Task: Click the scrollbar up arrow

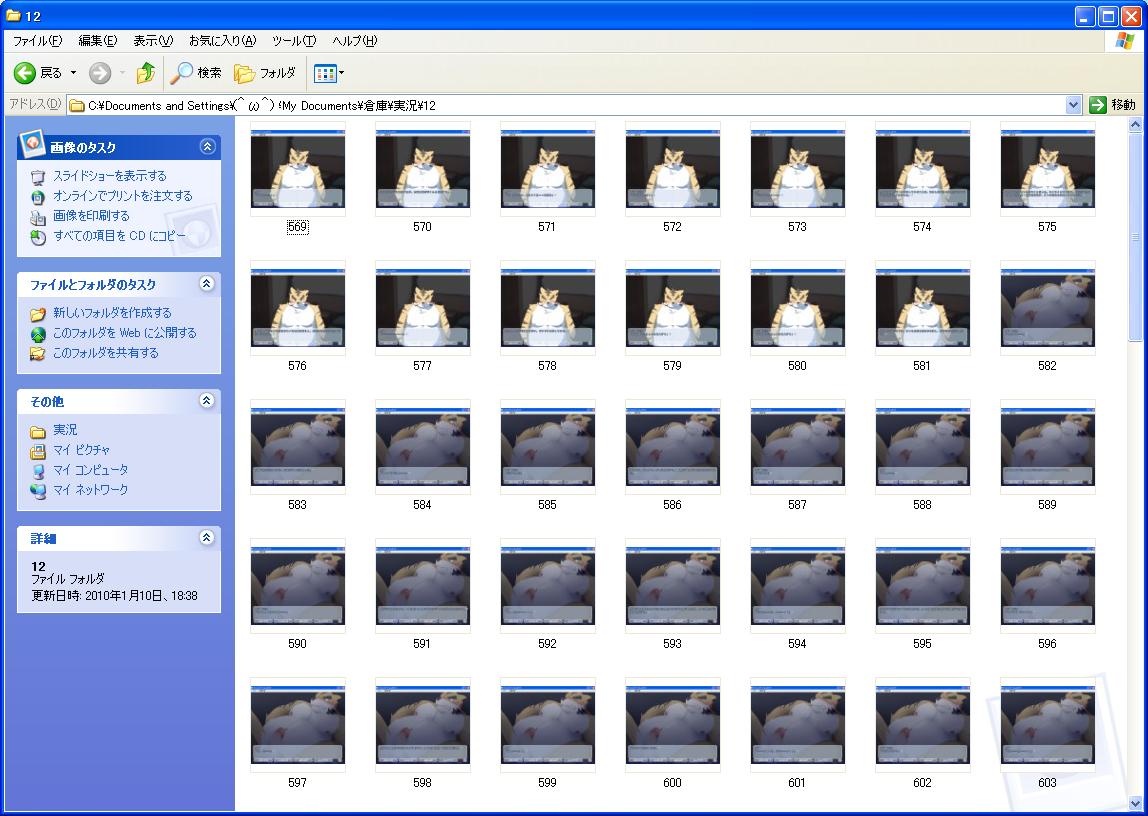Action: click(1136, 125)
